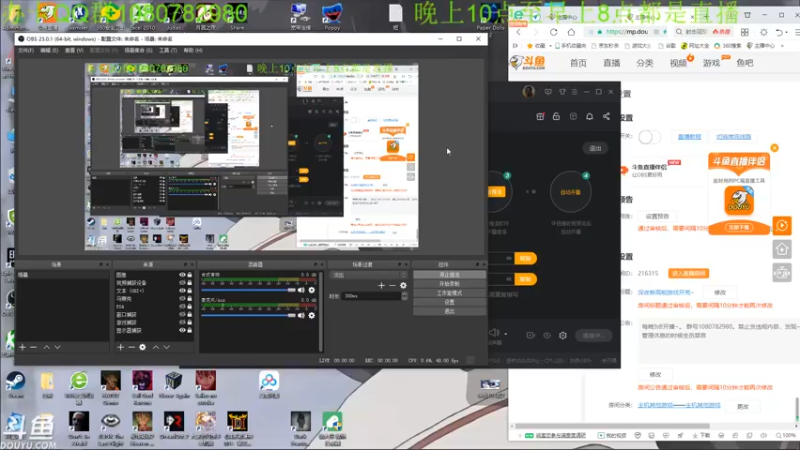This screenshot has width=800, height=450.
Task: Click 退出 button in Douyu companion
Action: [x=595, y=148]
